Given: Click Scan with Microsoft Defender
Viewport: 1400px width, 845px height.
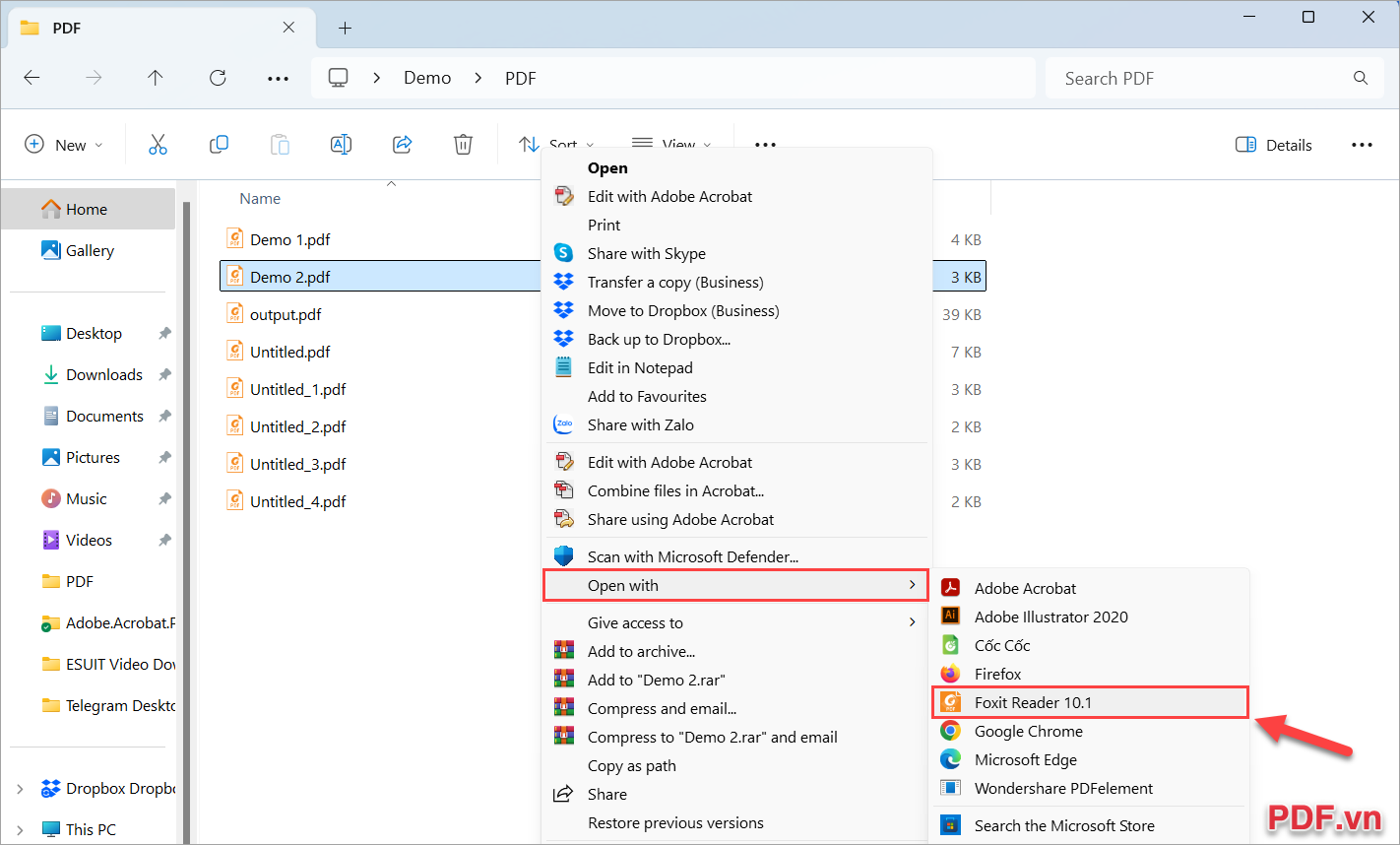Looking at the screenshot, I should (x=736, y=556).
